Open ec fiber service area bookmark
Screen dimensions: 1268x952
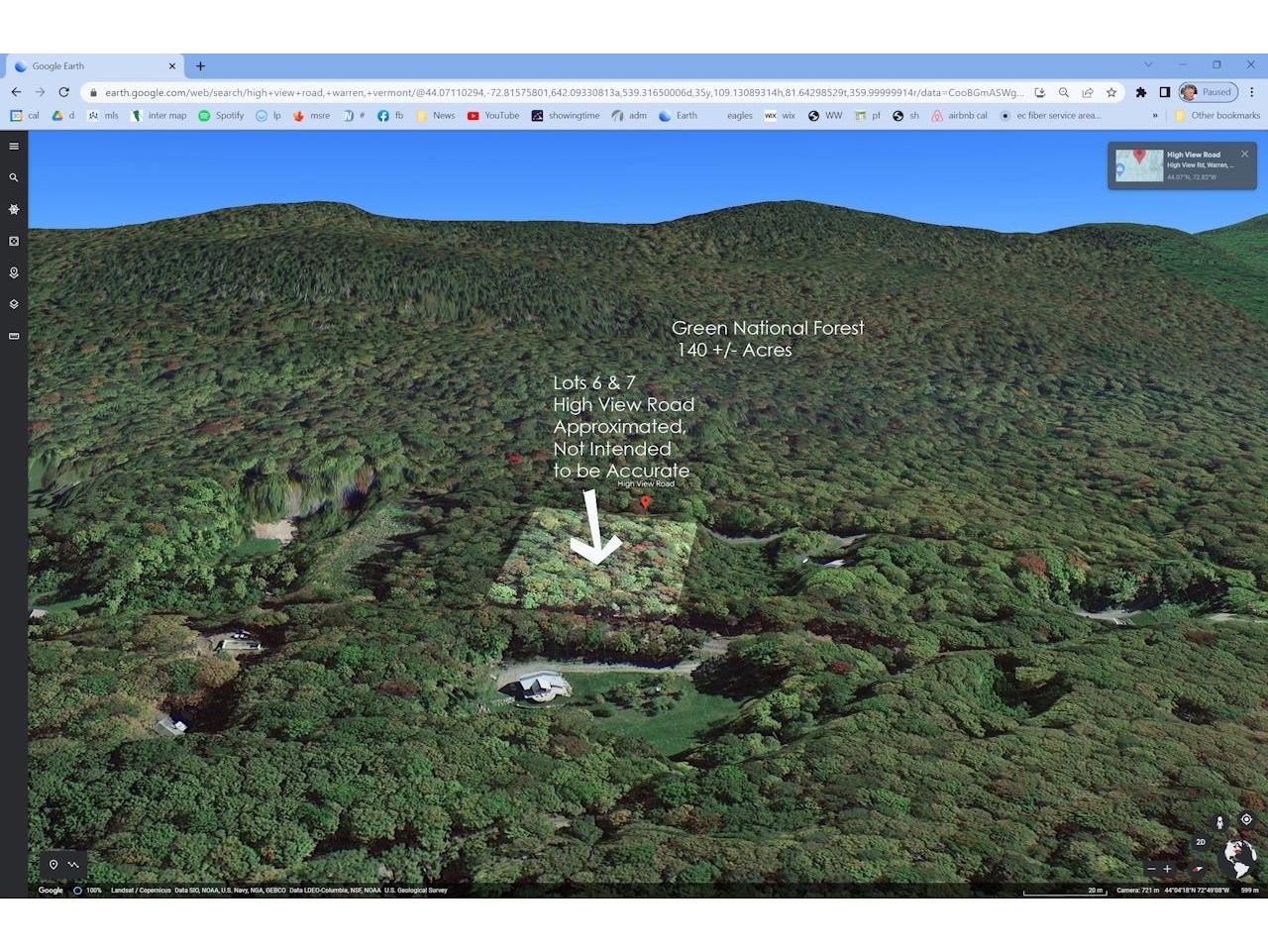1050,116
